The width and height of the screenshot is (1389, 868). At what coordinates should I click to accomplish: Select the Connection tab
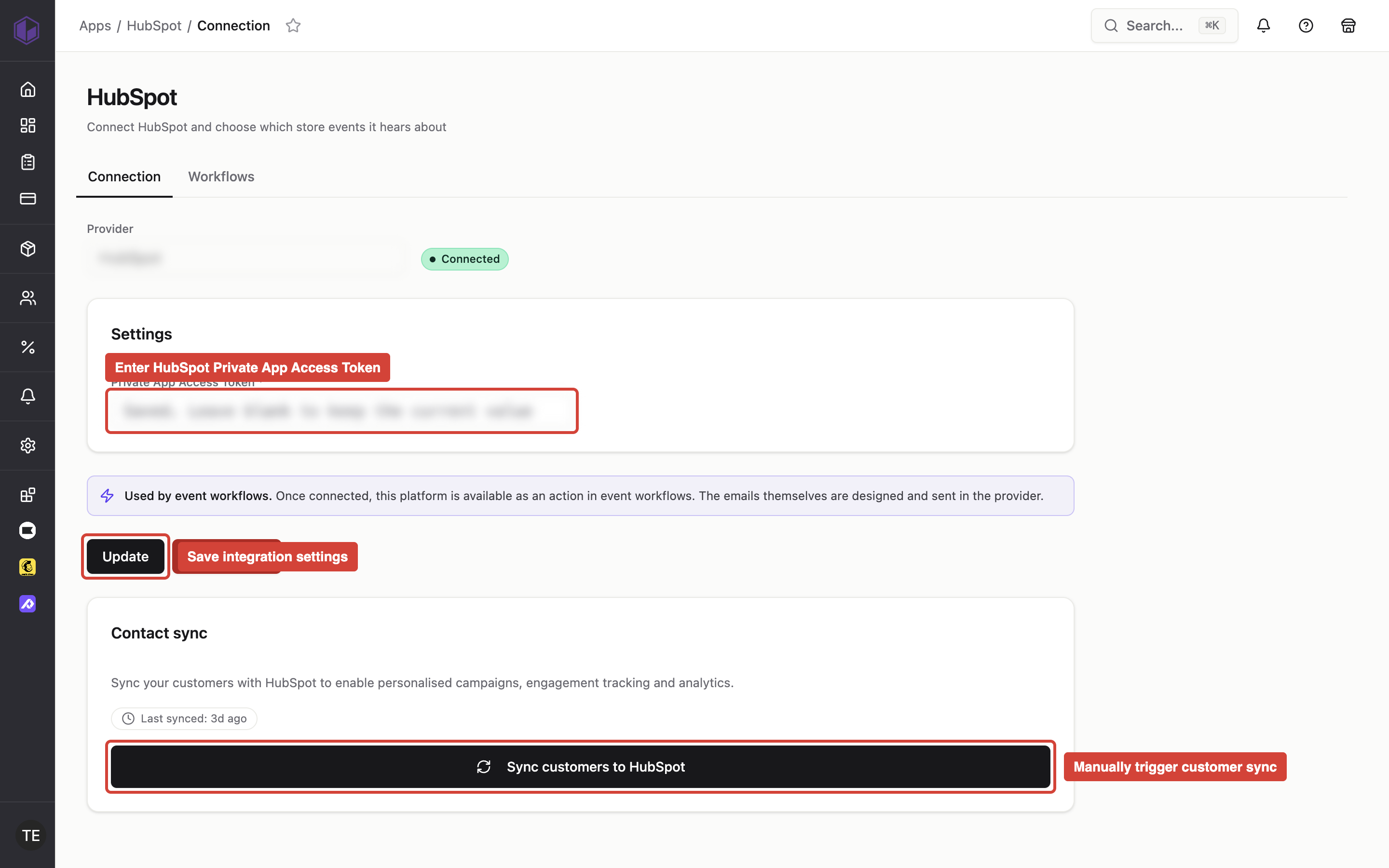pyautogui.click(x=124, y=177)
